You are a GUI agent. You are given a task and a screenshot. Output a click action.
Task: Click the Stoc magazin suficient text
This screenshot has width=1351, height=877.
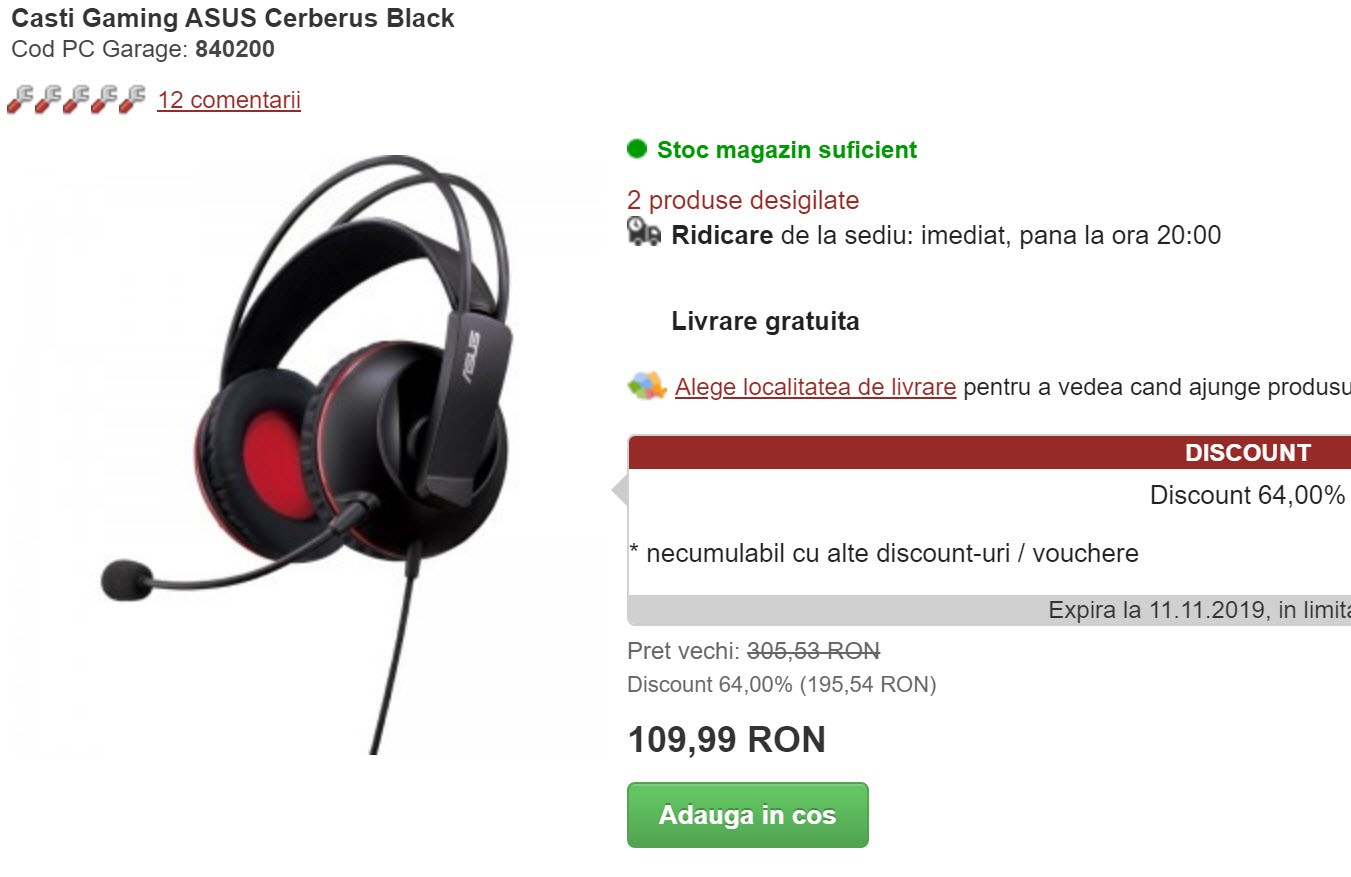787,150
